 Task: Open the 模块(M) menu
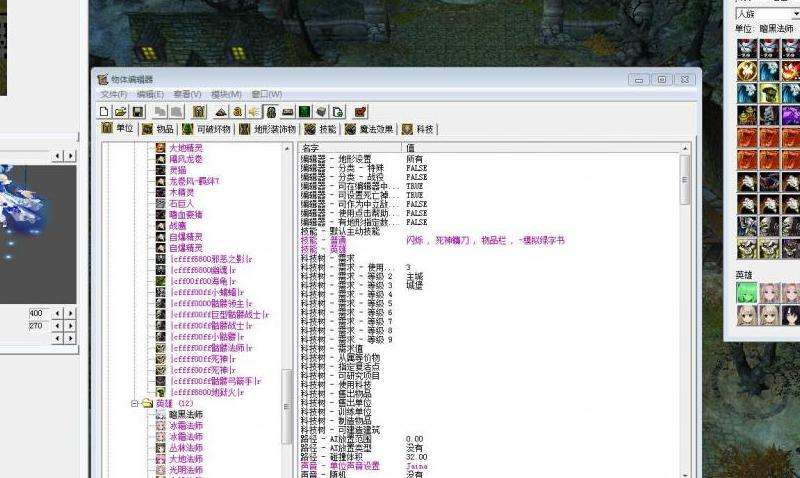pyautogui.click(x=226, y=94)
